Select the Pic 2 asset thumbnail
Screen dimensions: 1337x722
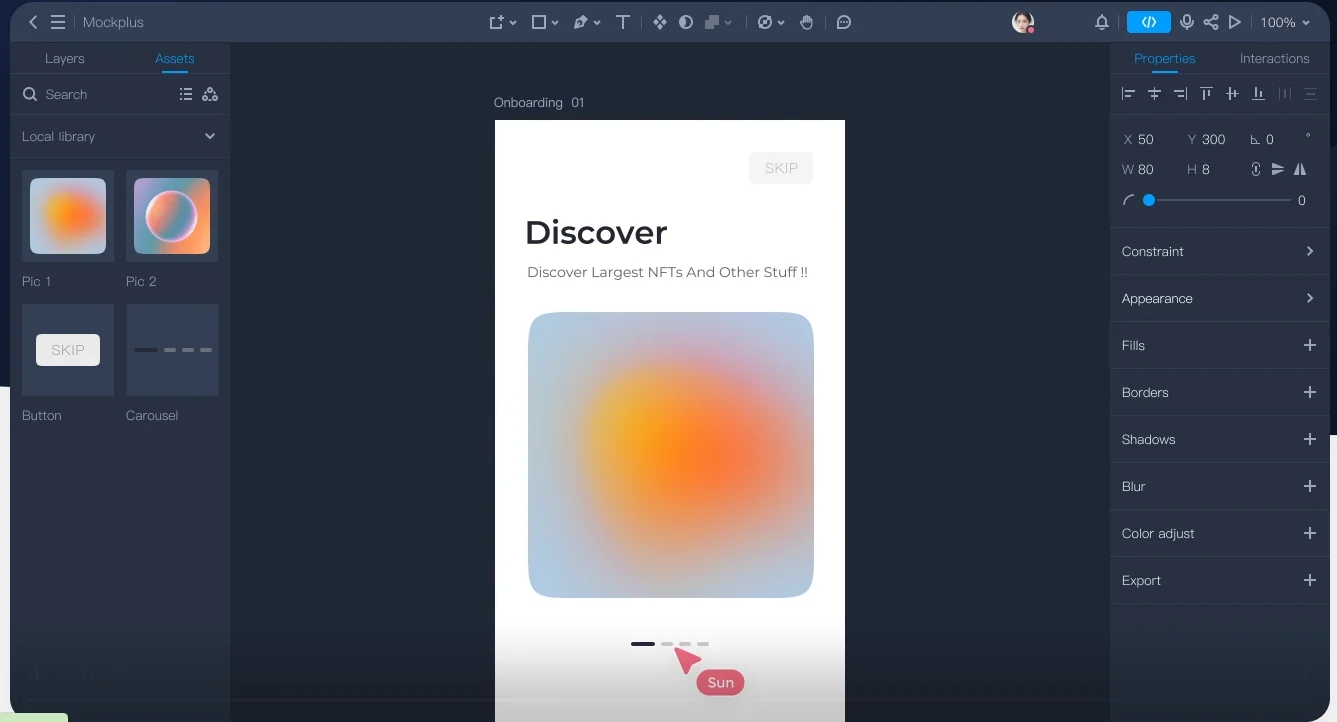tap(171, 215)
